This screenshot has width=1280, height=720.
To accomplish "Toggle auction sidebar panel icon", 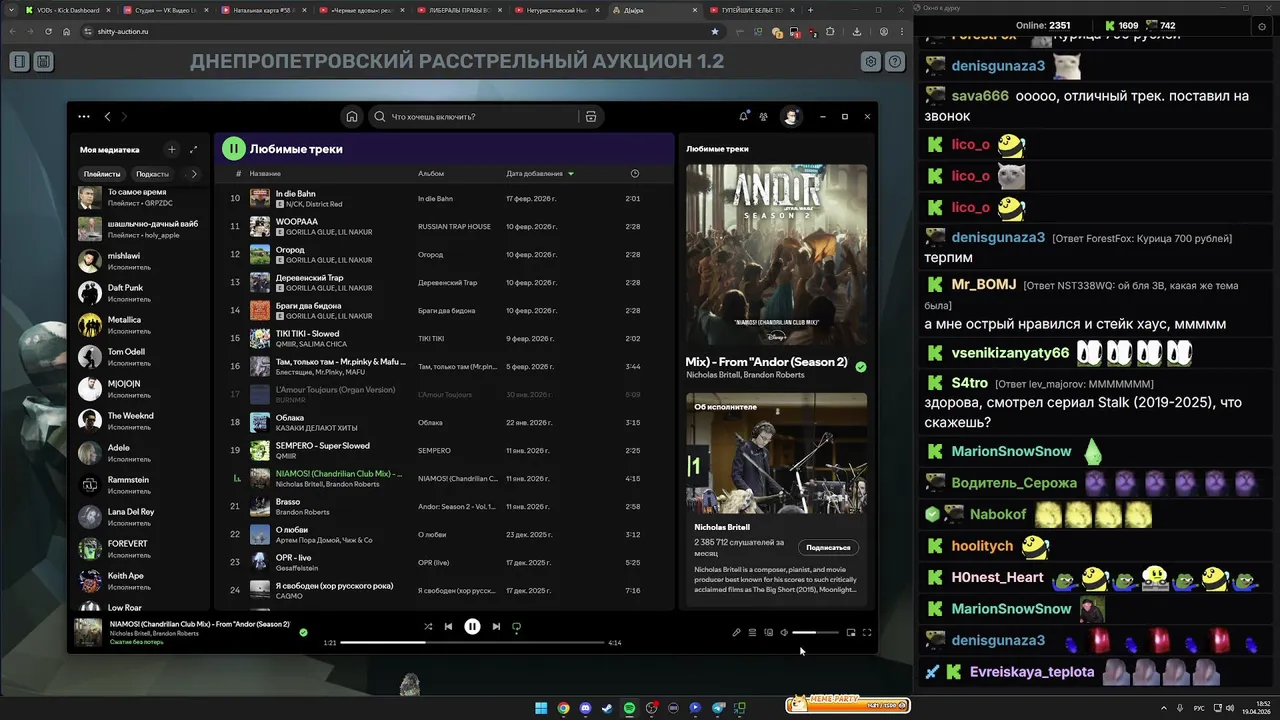I will [19, 61].
